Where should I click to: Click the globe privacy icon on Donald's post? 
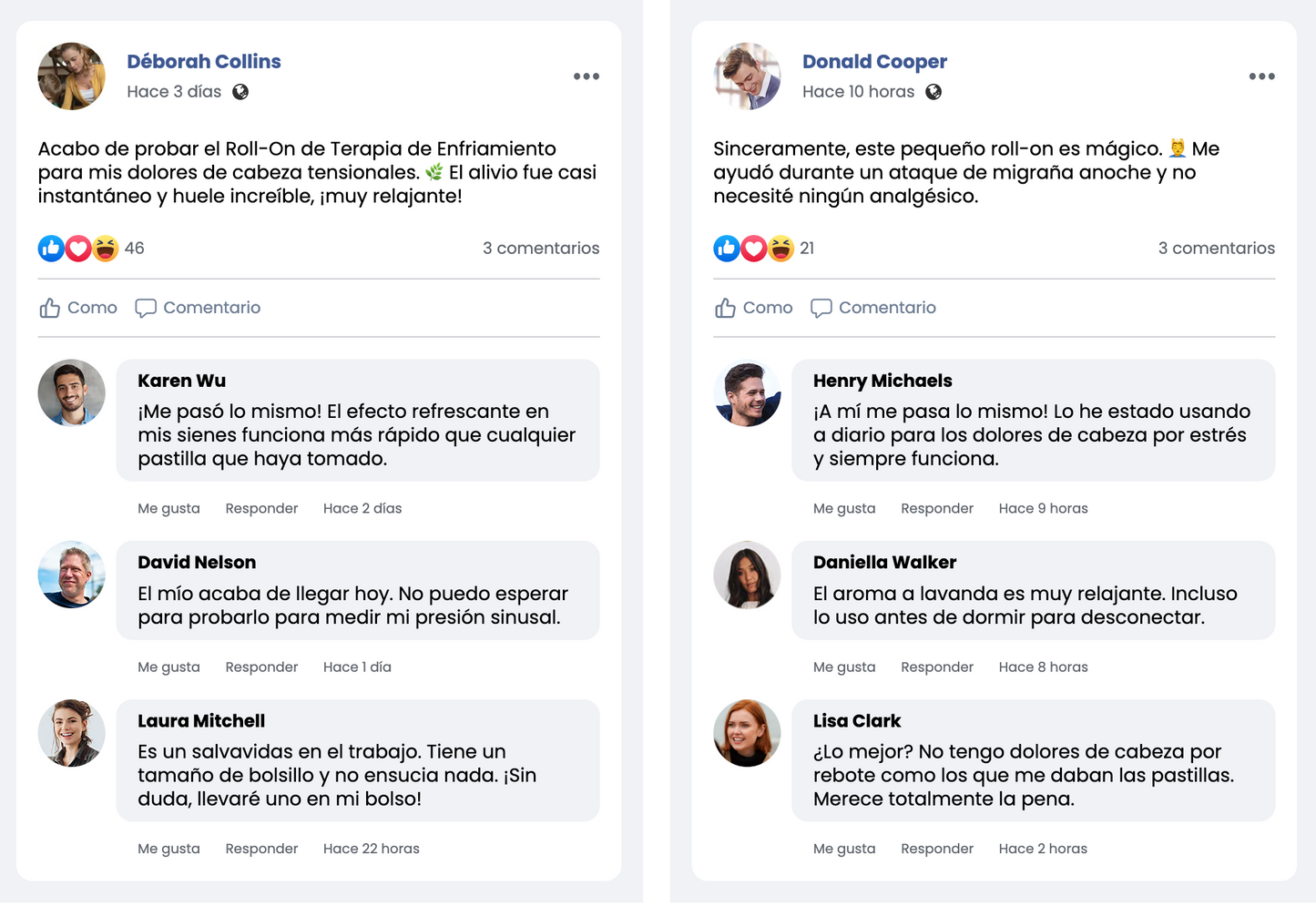click(933, 92)
